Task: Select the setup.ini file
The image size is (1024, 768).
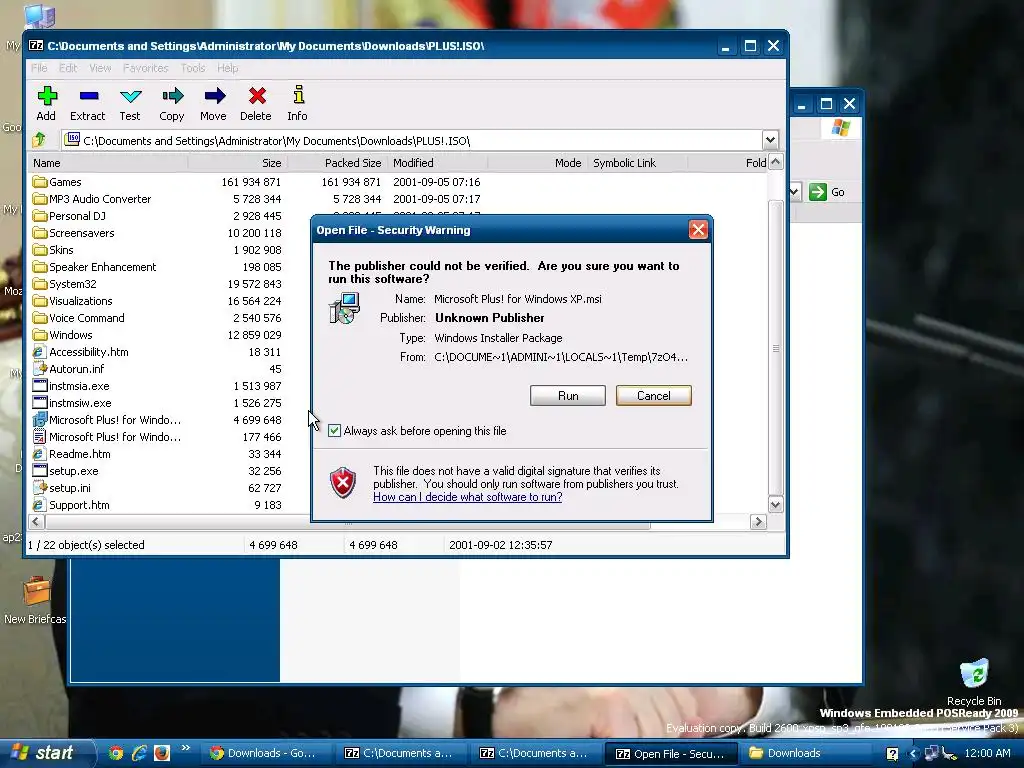Action: 62,488
